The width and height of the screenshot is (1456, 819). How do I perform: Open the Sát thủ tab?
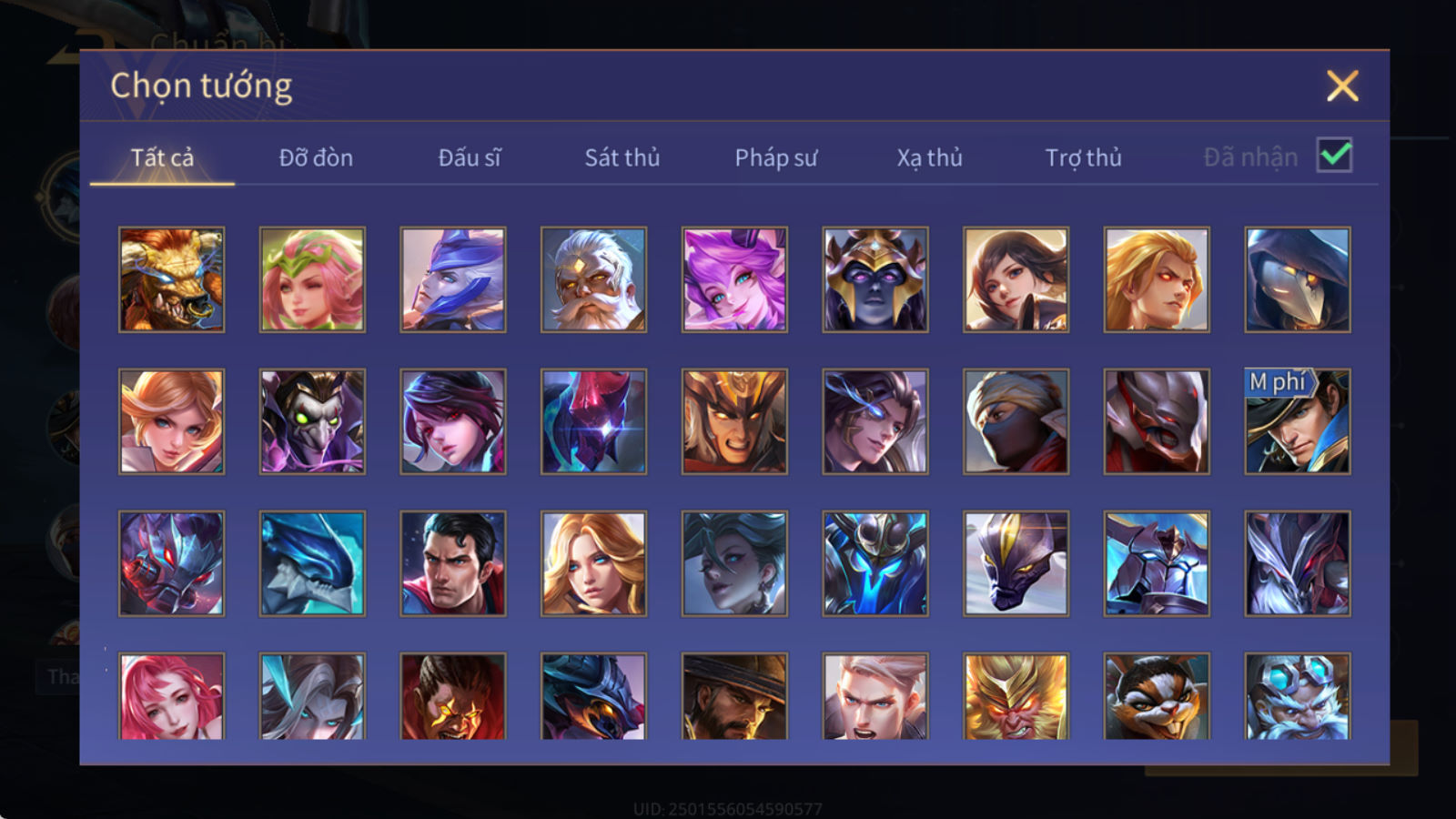pos(622,157)
